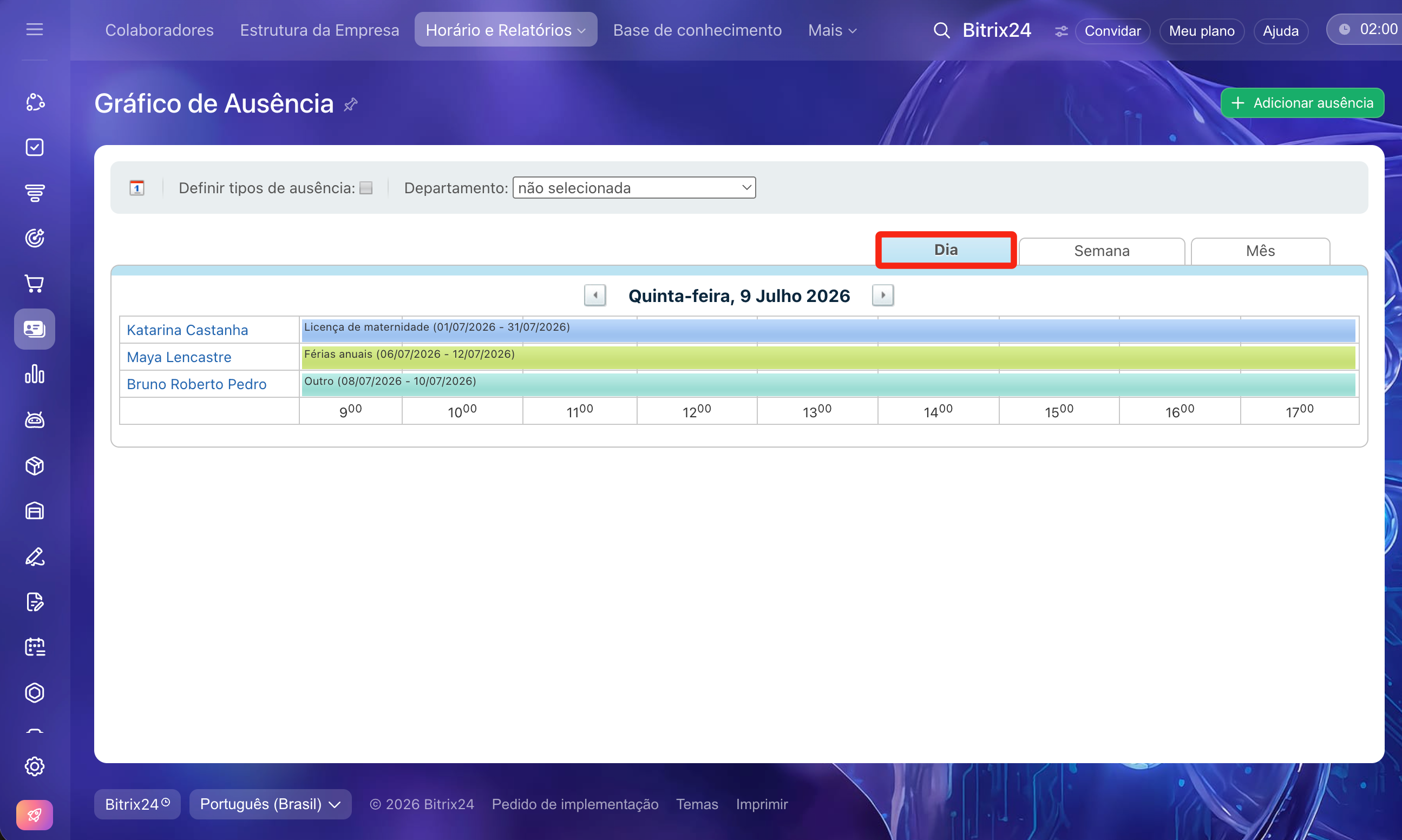Open the box inventory sidebar icon
The height and width of the screenshot is (840, 1402).
pos(35,466)
